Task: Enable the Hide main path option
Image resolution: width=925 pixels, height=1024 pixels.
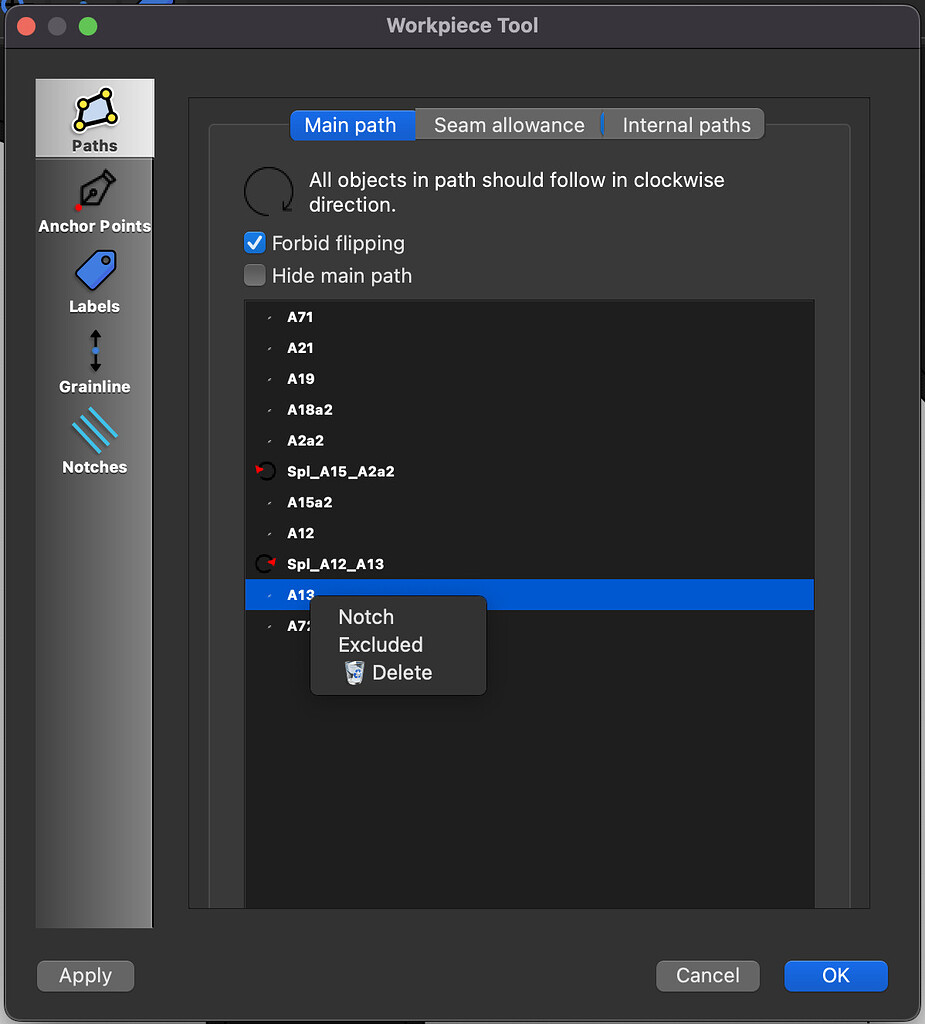Action: click(x=254, y=275)
